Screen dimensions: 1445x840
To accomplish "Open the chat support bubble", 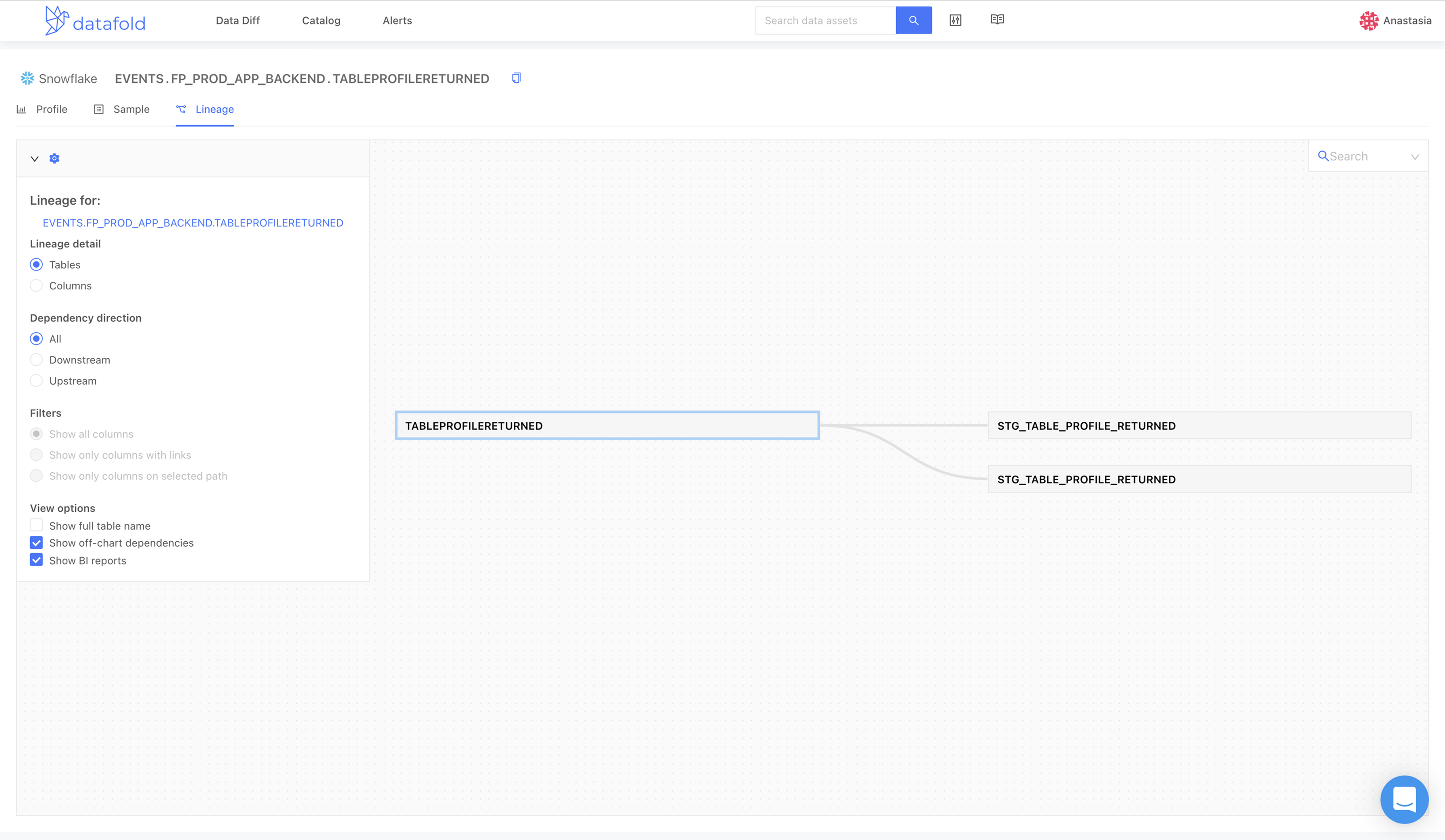I will pyautogui.click(x=1404, y=799).
